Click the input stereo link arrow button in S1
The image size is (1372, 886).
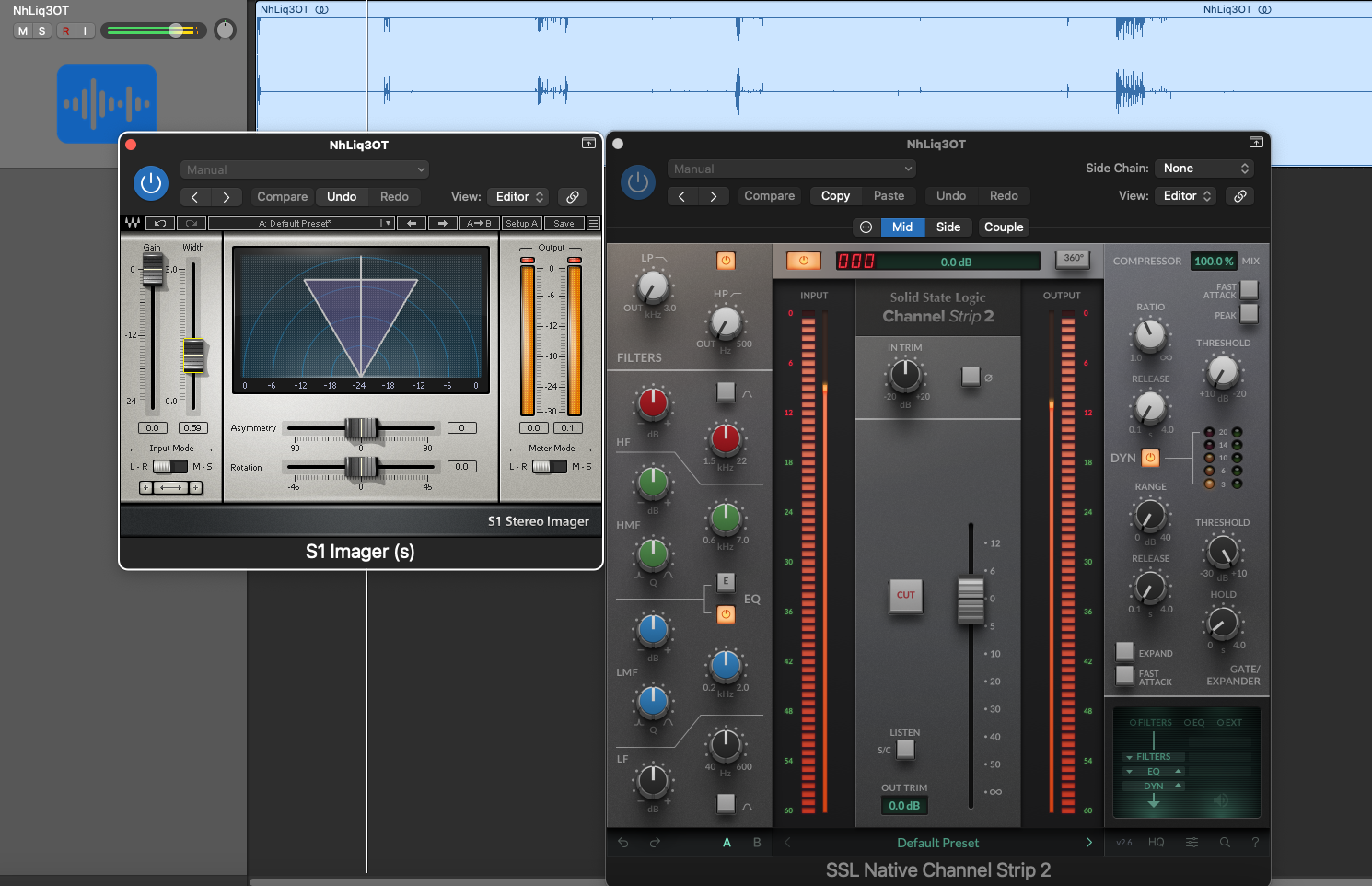[170, 487]
